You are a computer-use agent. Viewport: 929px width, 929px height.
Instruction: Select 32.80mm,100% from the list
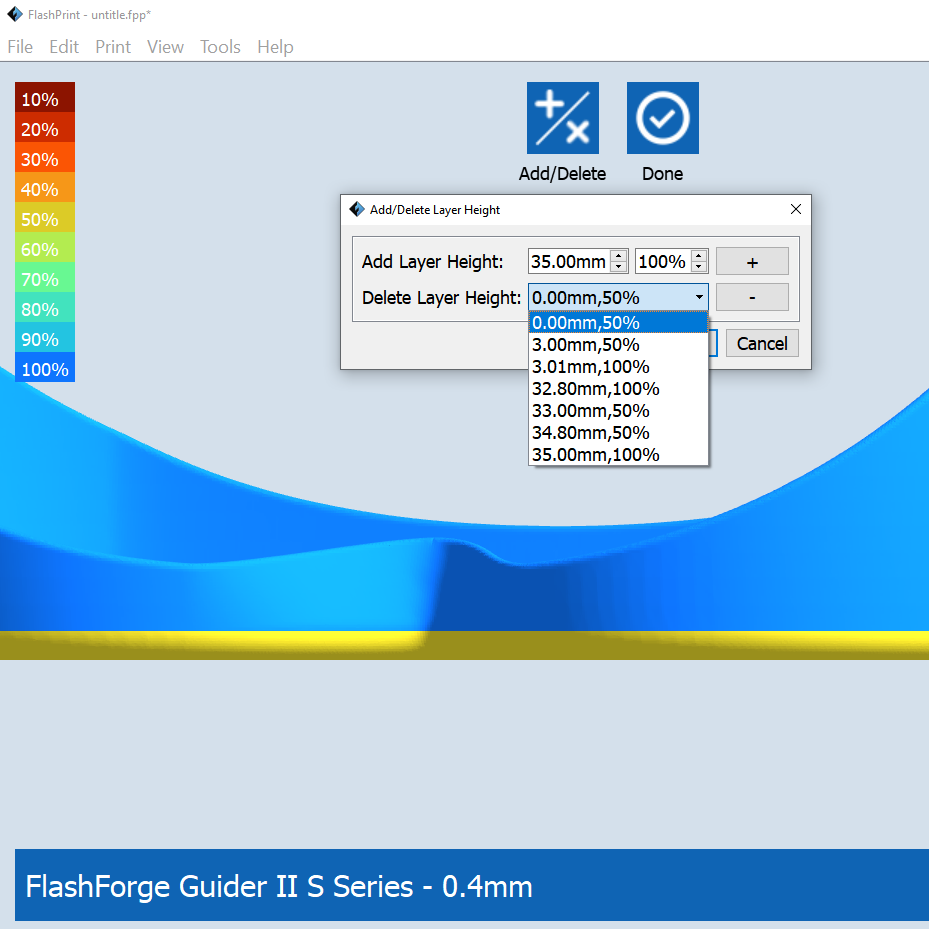[618, 389]
